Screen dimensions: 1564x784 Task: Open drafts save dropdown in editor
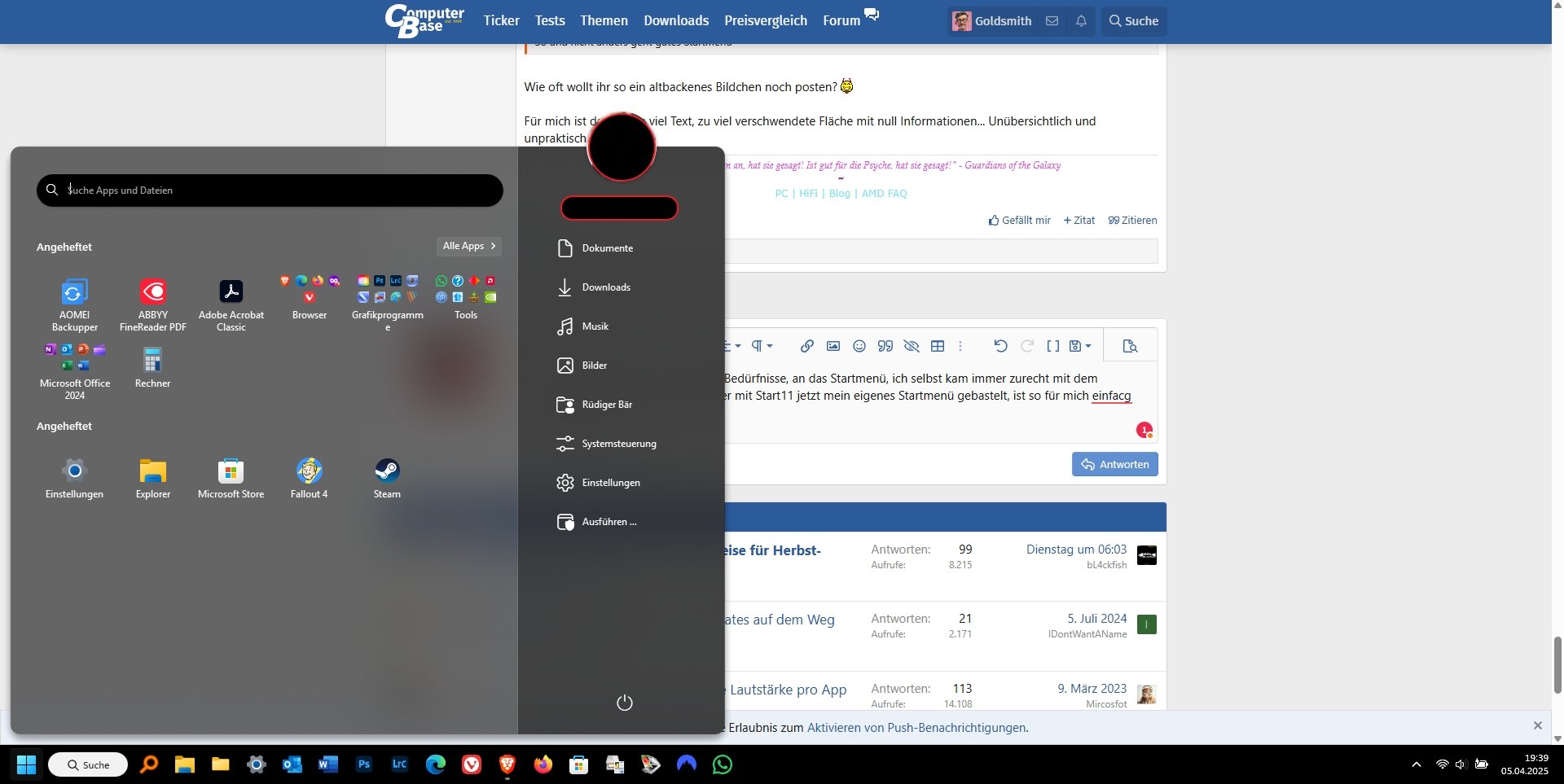tap(1080, 346)
